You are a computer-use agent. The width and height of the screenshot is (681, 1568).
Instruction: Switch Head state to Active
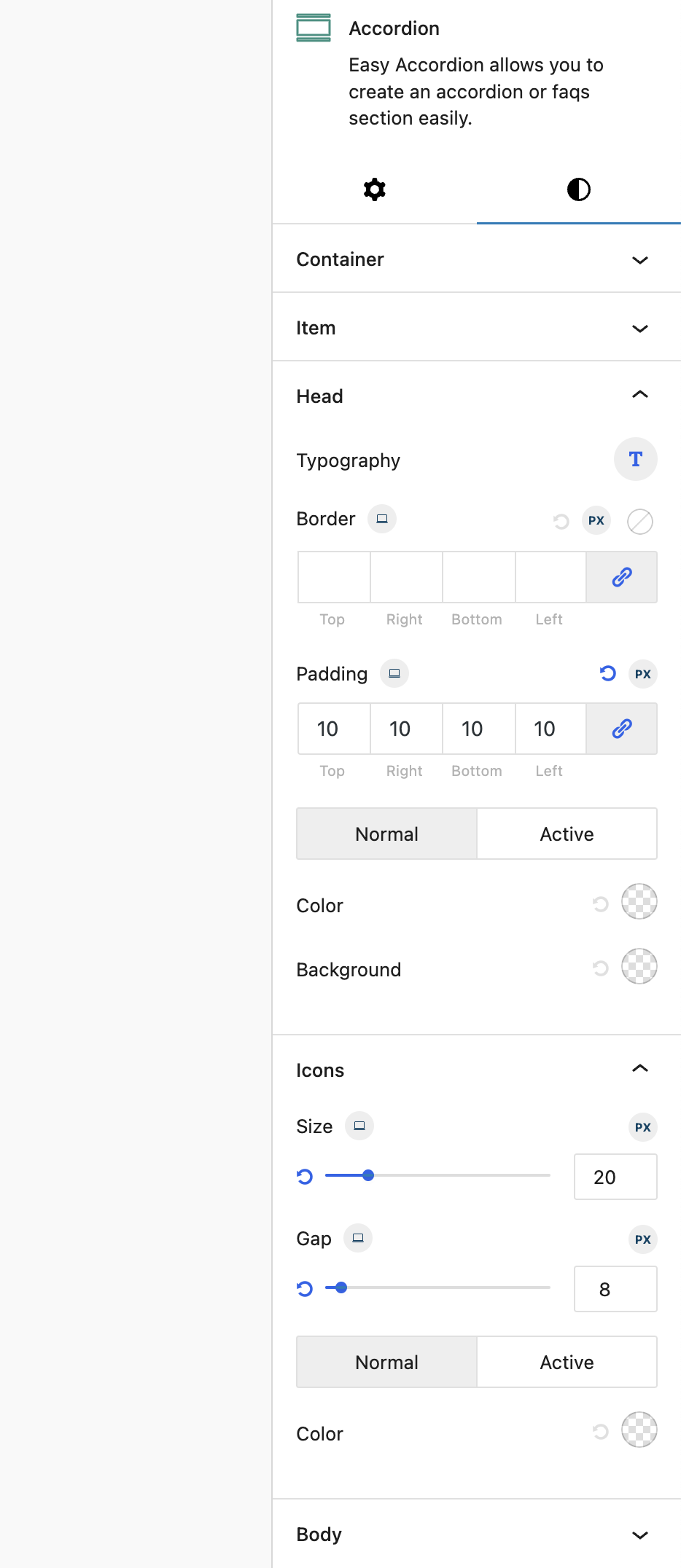567,834
